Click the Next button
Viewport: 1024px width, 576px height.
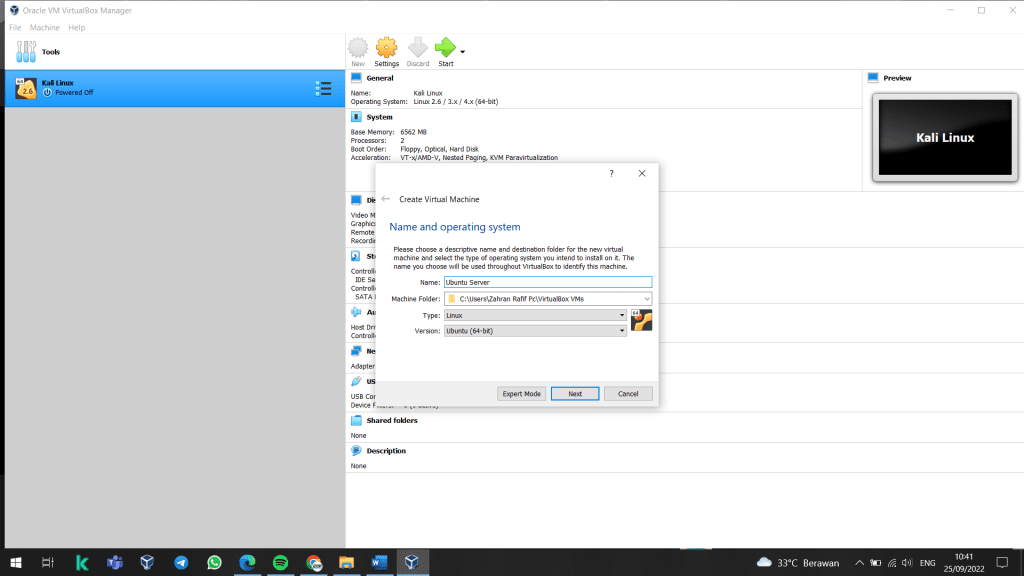(x=575, y=394)
